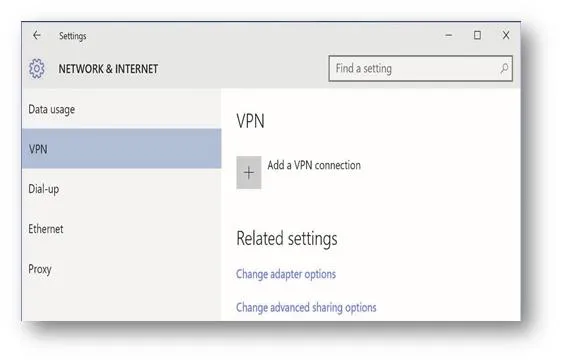Maximize the Settings window
Screen dimensions: 563x363
(477, 35)
